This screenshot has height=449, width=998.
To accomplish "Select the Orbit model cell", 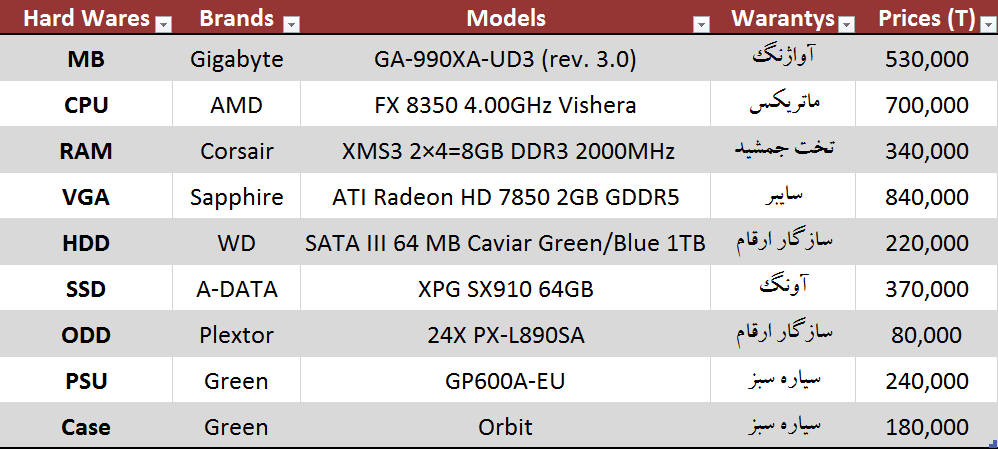I will (x=505, y=427).
